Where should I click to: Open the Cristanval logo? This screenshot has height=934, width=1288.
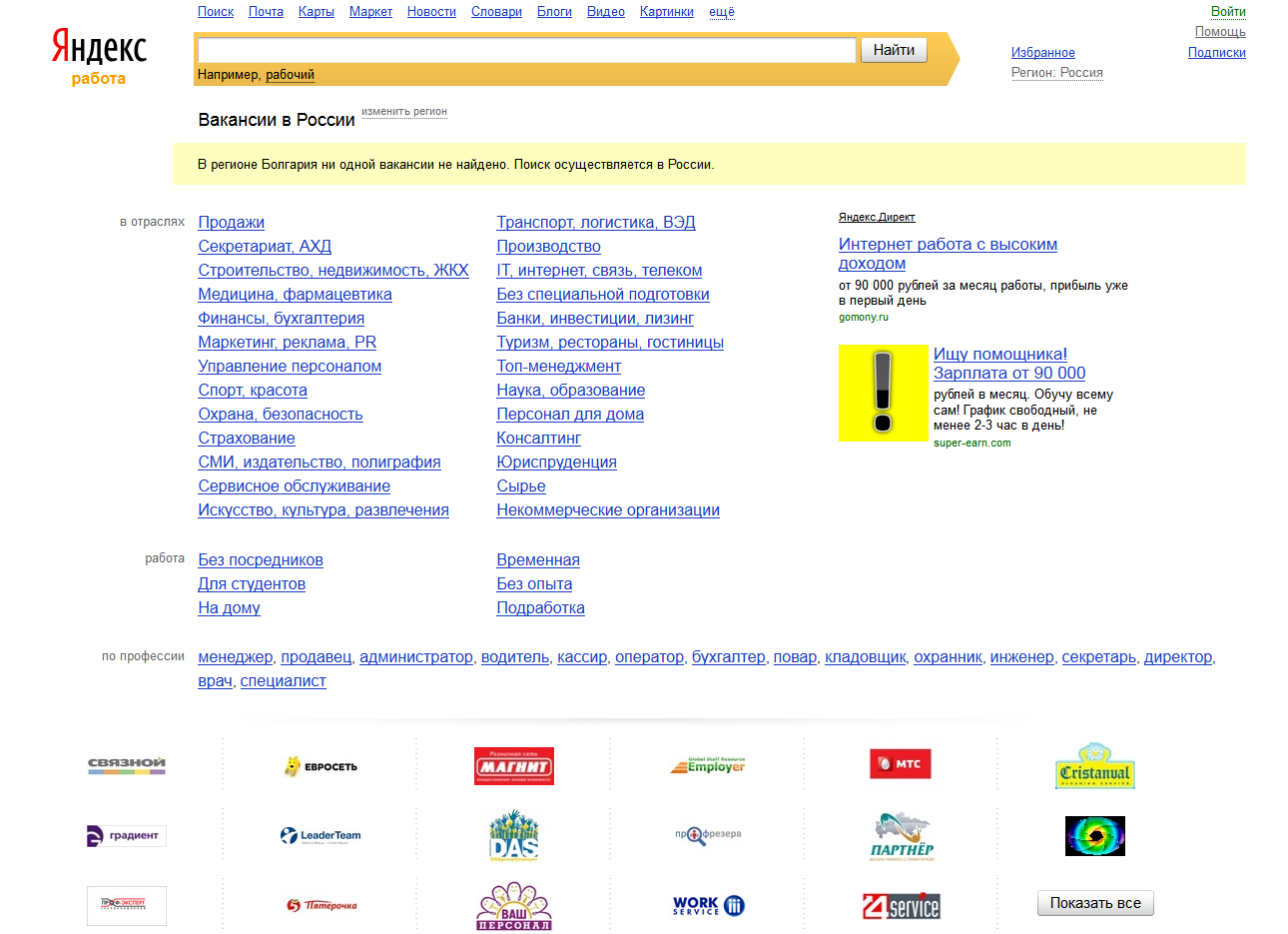pos(1095,766)
